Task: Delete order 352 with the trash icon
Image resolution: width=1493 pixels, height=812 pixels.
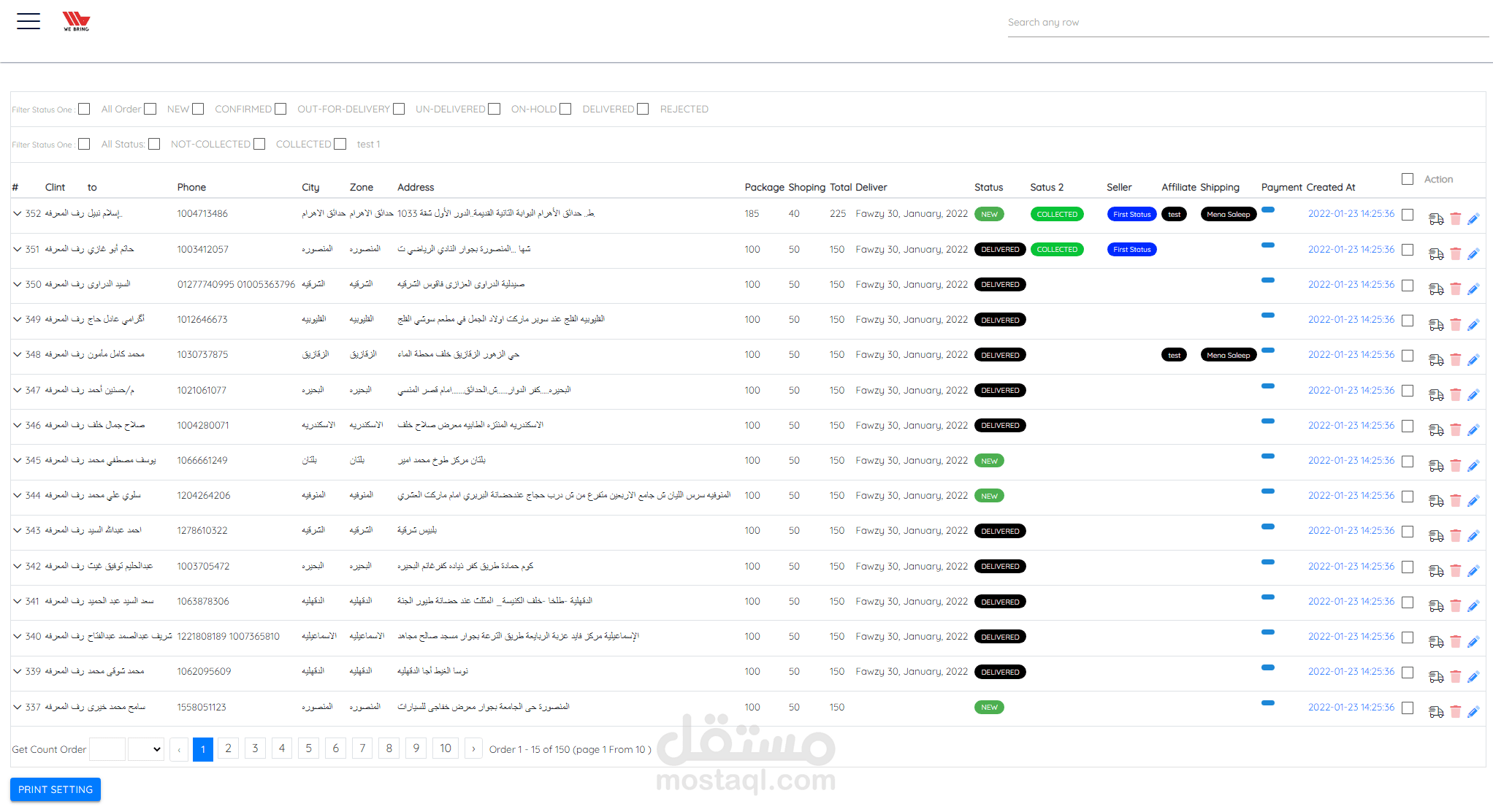Action: pos(1455,218)
